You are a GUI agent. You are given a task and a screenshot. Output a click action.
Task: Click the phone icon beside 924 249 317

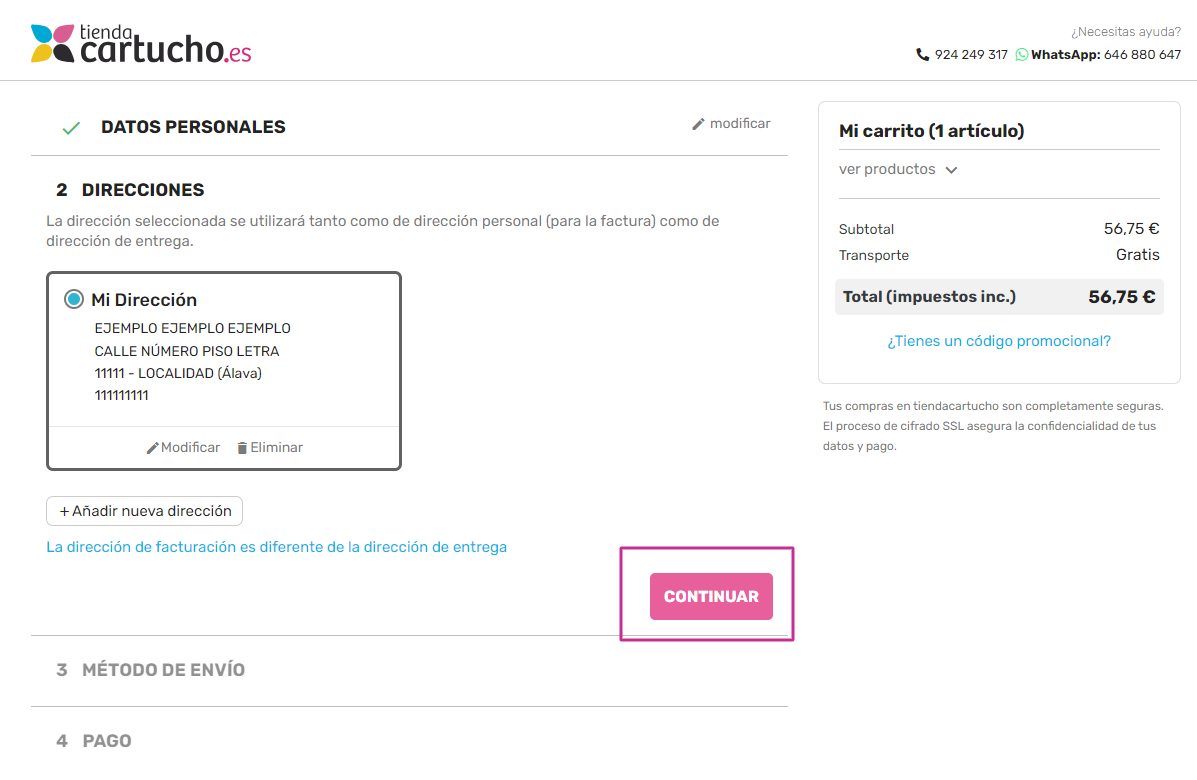pos(922,55)
